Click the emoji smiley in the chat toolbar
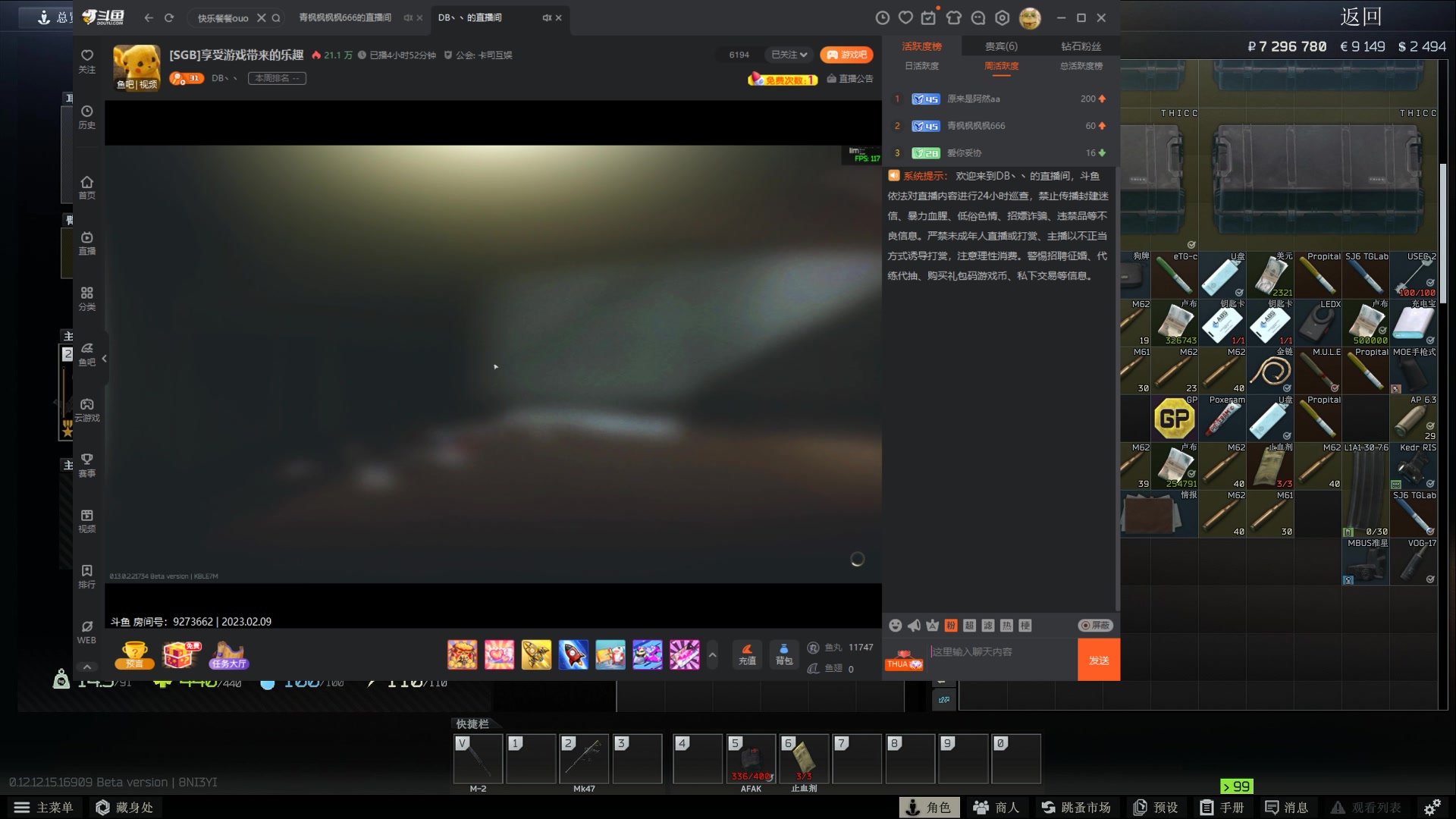Image resolution: width=1456 pixels, height=819 pixels. [x=896, y=625]
